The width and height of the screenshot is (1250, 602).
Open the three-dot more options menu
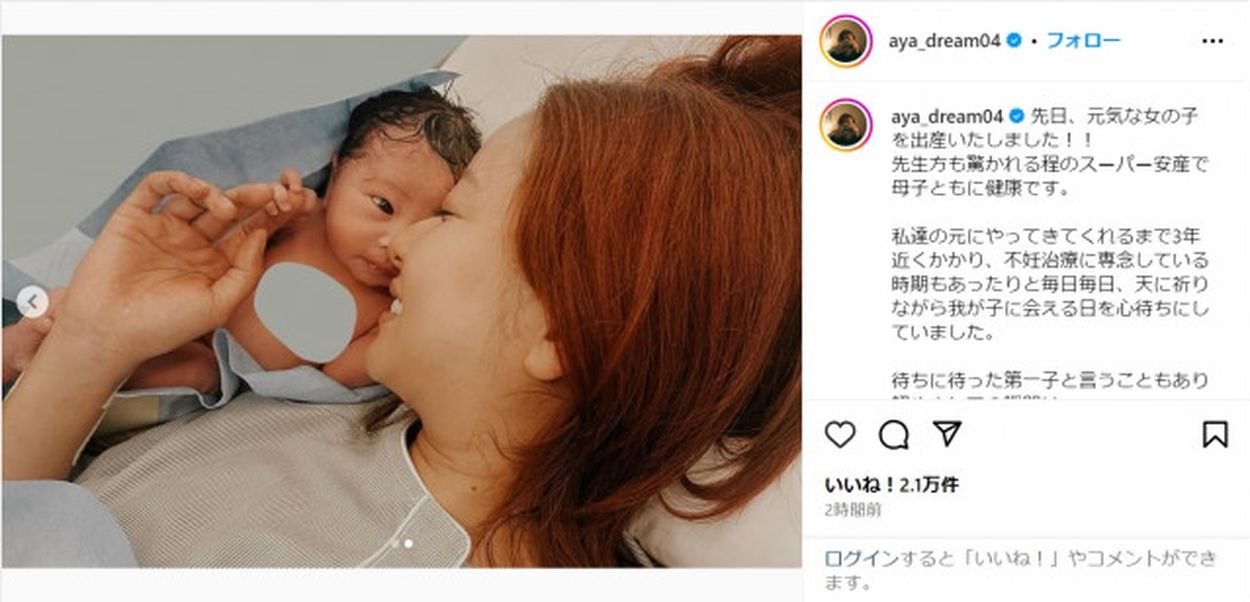(x=1212, y=41)
